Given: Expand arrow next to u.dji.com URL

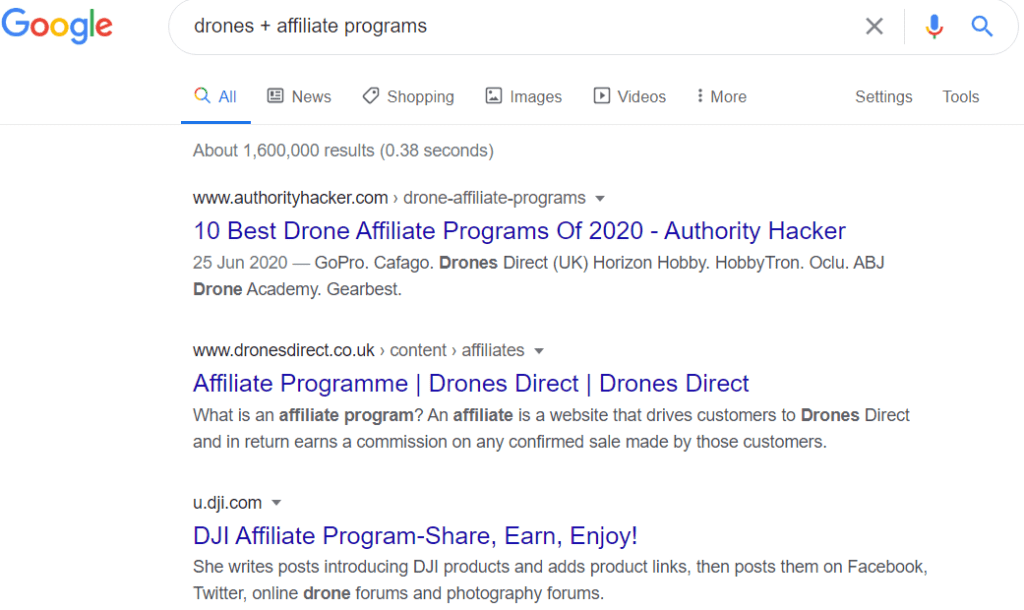Looking at the screenshot, I should click(x=276, y=503).
